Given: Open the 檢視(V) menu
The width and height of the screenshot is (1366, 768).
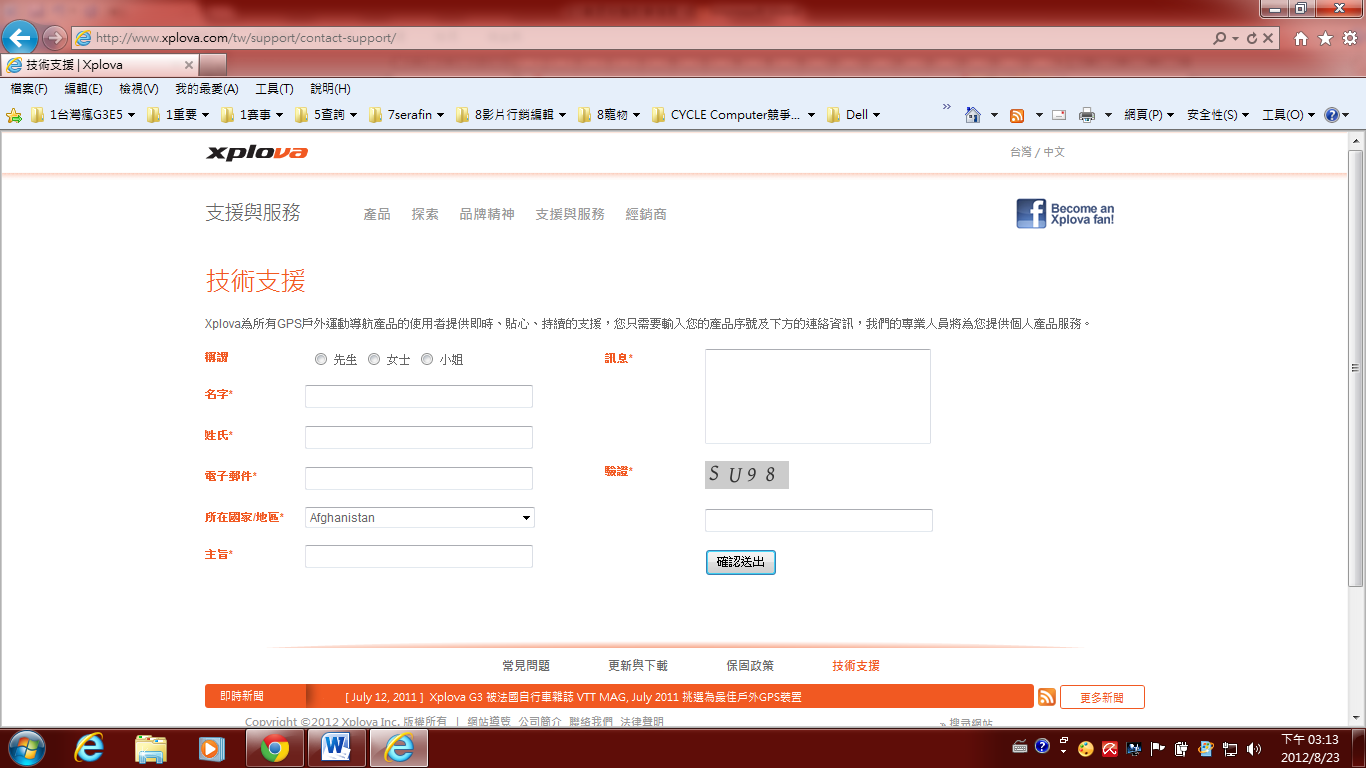Looking at the screenshot, I should (138, 89).
